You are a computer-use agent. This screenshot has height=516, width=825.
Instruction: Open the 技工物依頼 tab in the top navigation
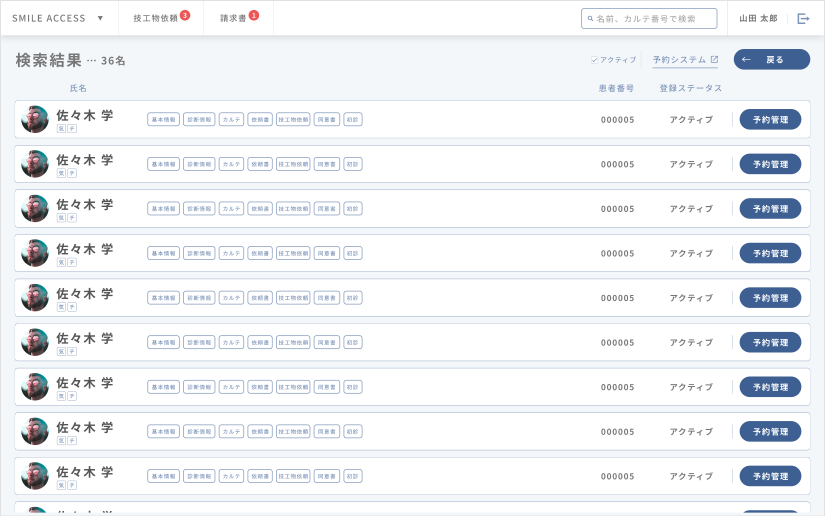155,18
